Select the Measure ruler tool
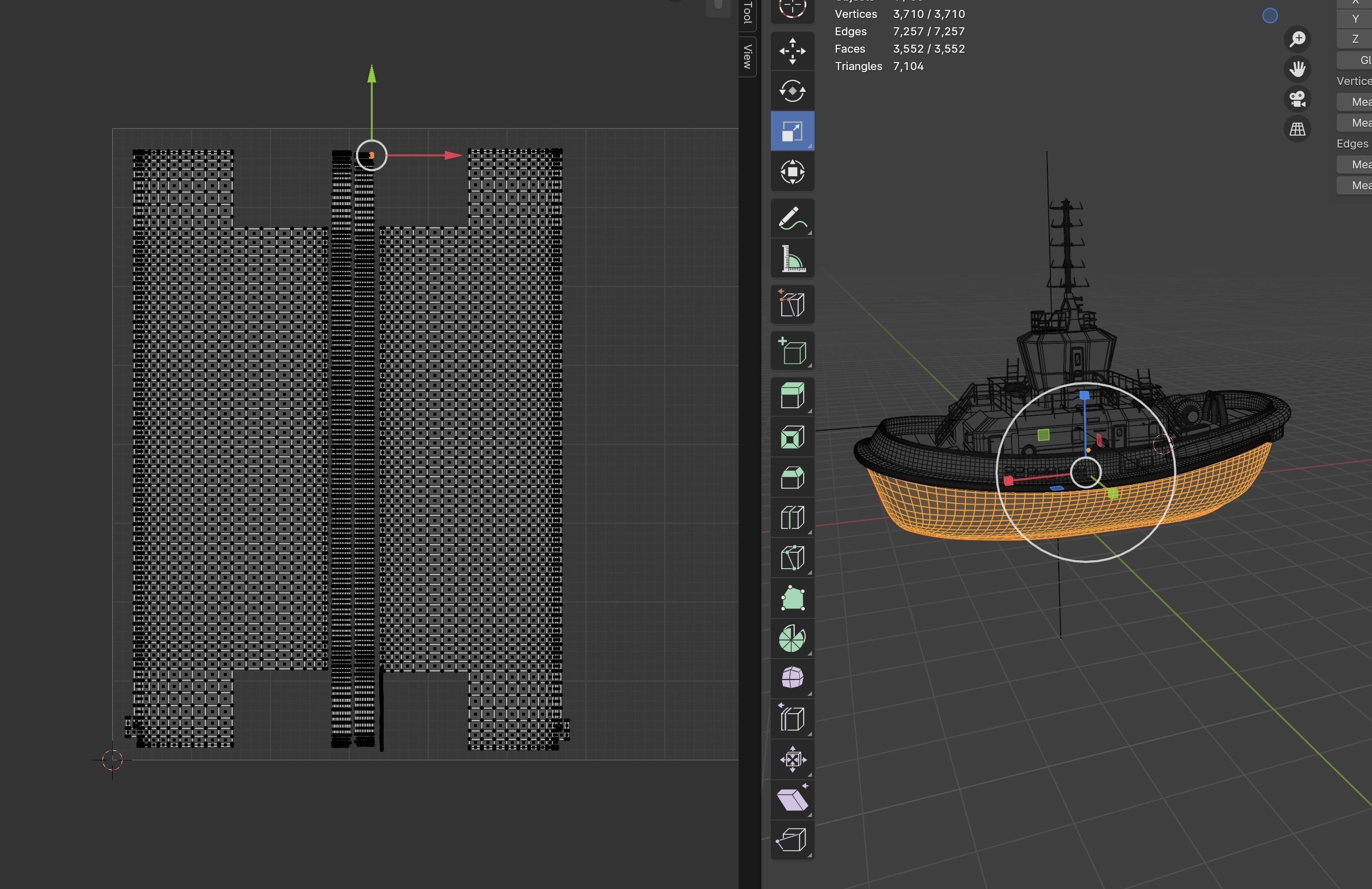Screen dimensions: 1372x889 793,258
